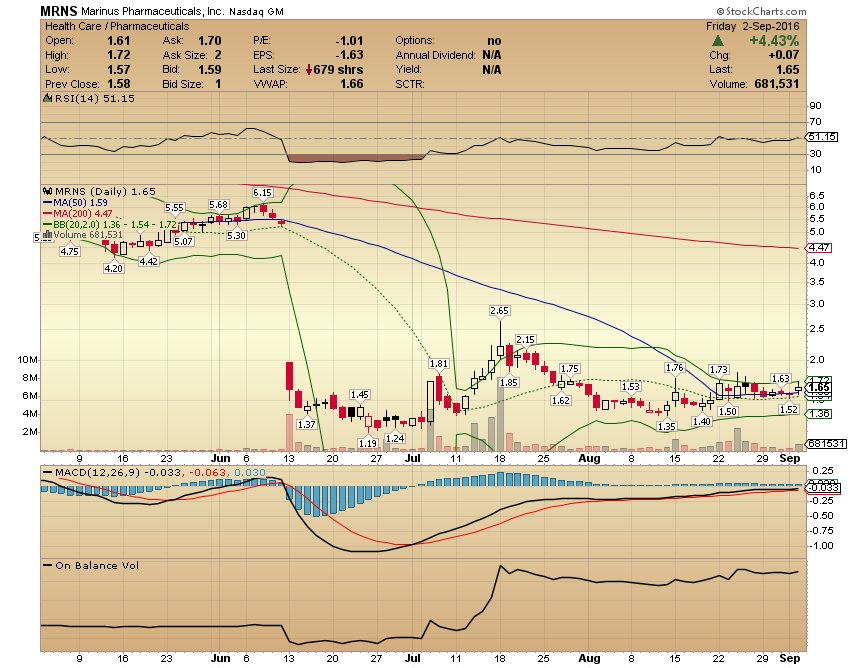850x668 pixels.
Task: Click the Options value no
Action: (494, 41)
